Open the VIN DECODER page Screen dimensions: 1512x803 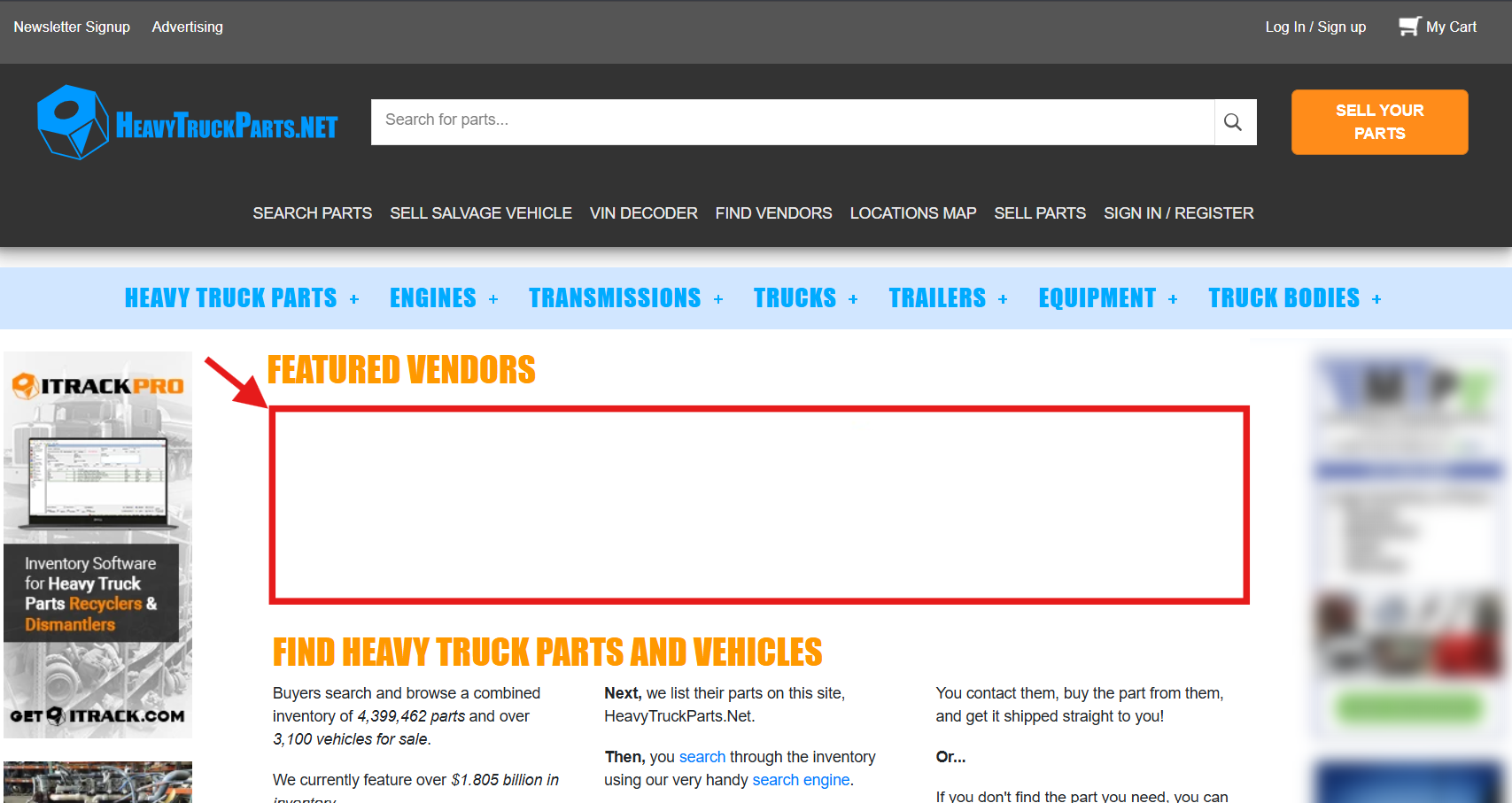pos(643,212)
